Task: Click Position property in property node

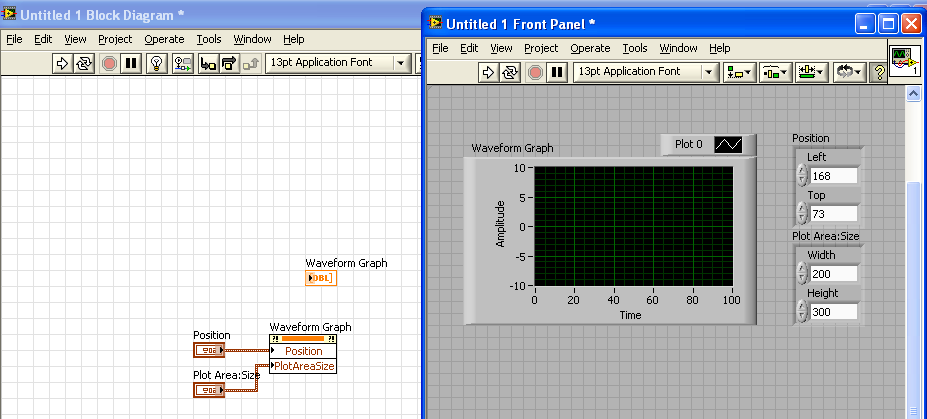Action: [303, 351]
